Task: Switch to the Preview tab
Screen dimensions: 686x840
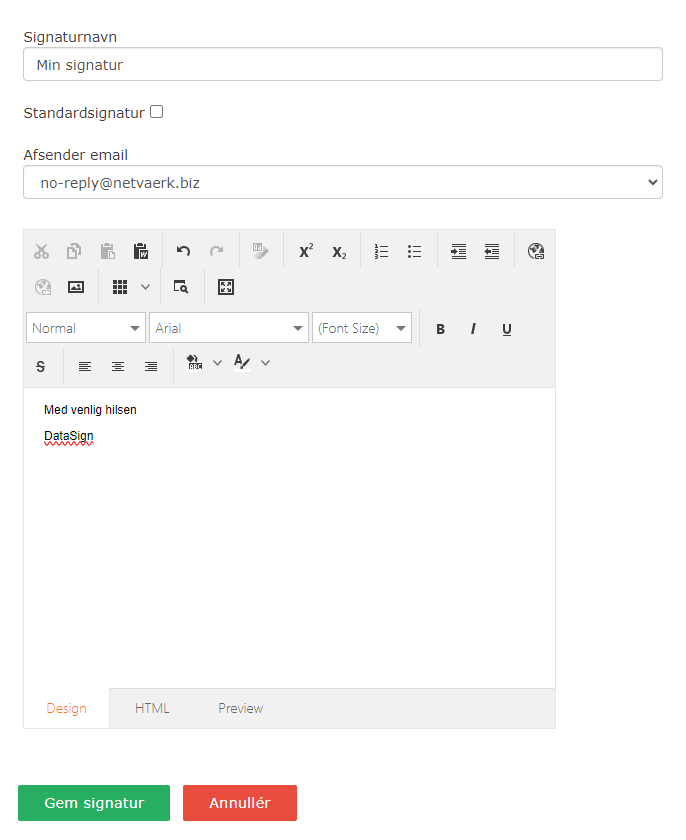Action: click(x=240, y=708)
